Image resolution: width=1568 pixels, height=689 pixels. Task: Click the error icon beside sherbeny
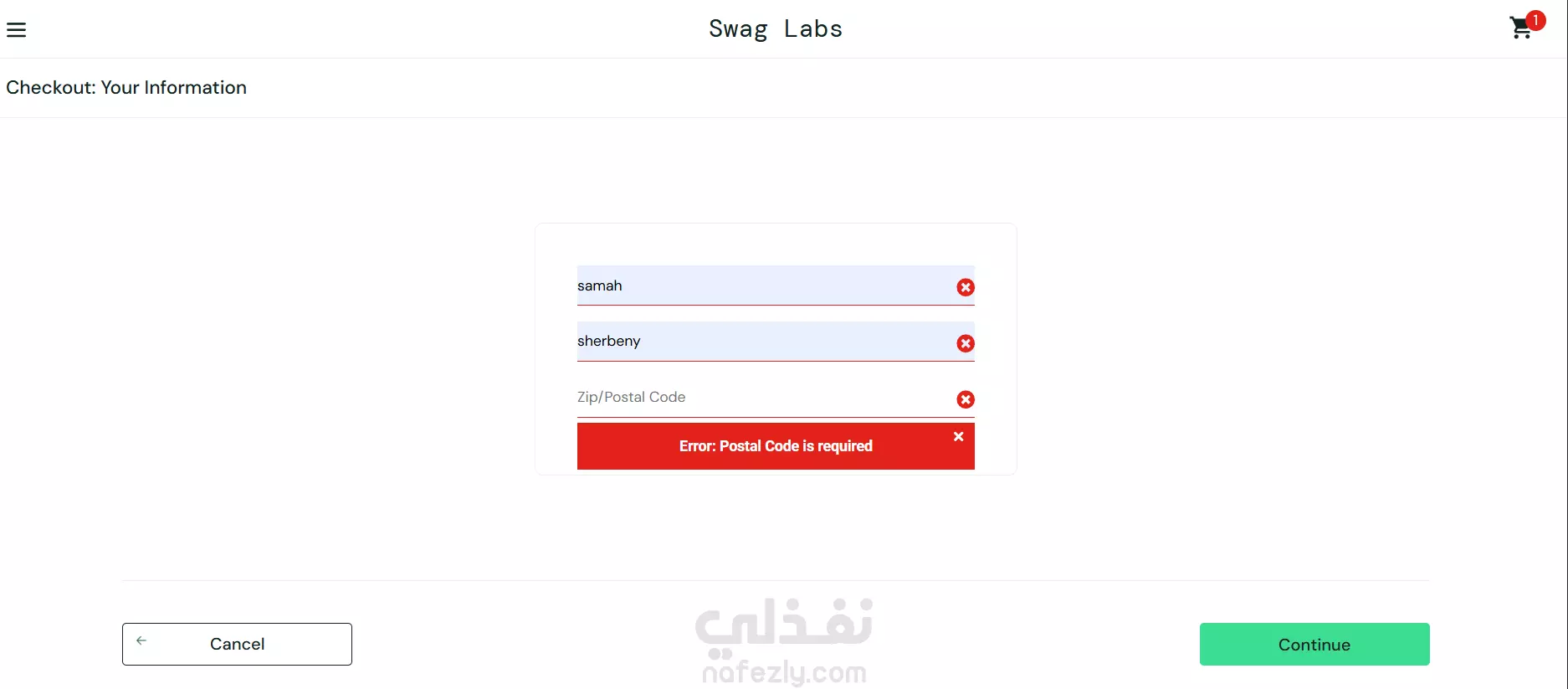(966, 343)
